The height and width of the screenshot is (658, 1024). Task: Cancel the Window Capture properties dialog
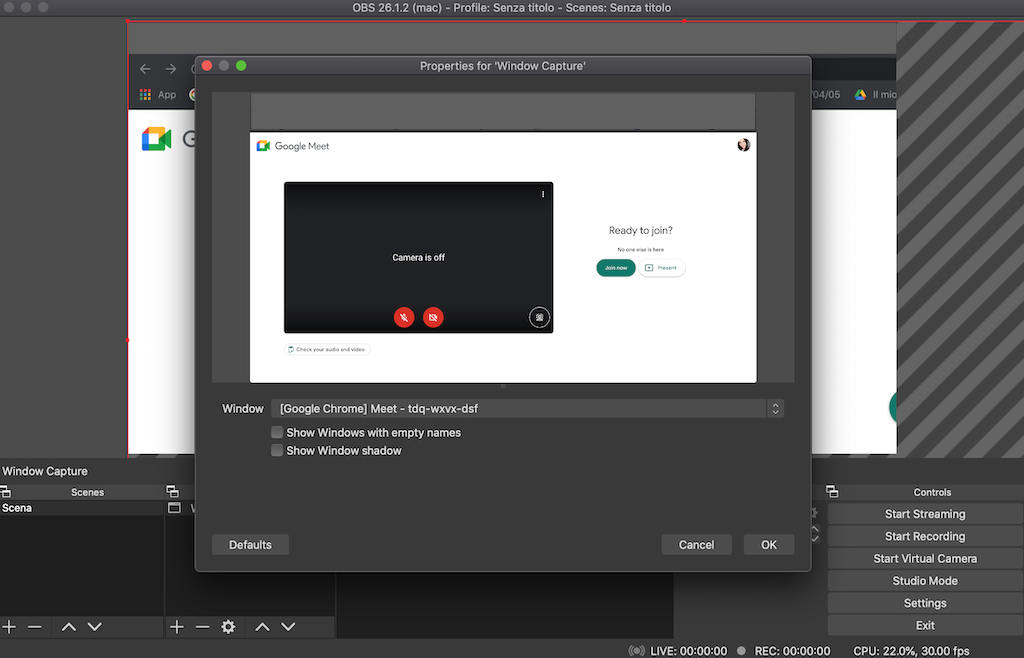point(696,544)
